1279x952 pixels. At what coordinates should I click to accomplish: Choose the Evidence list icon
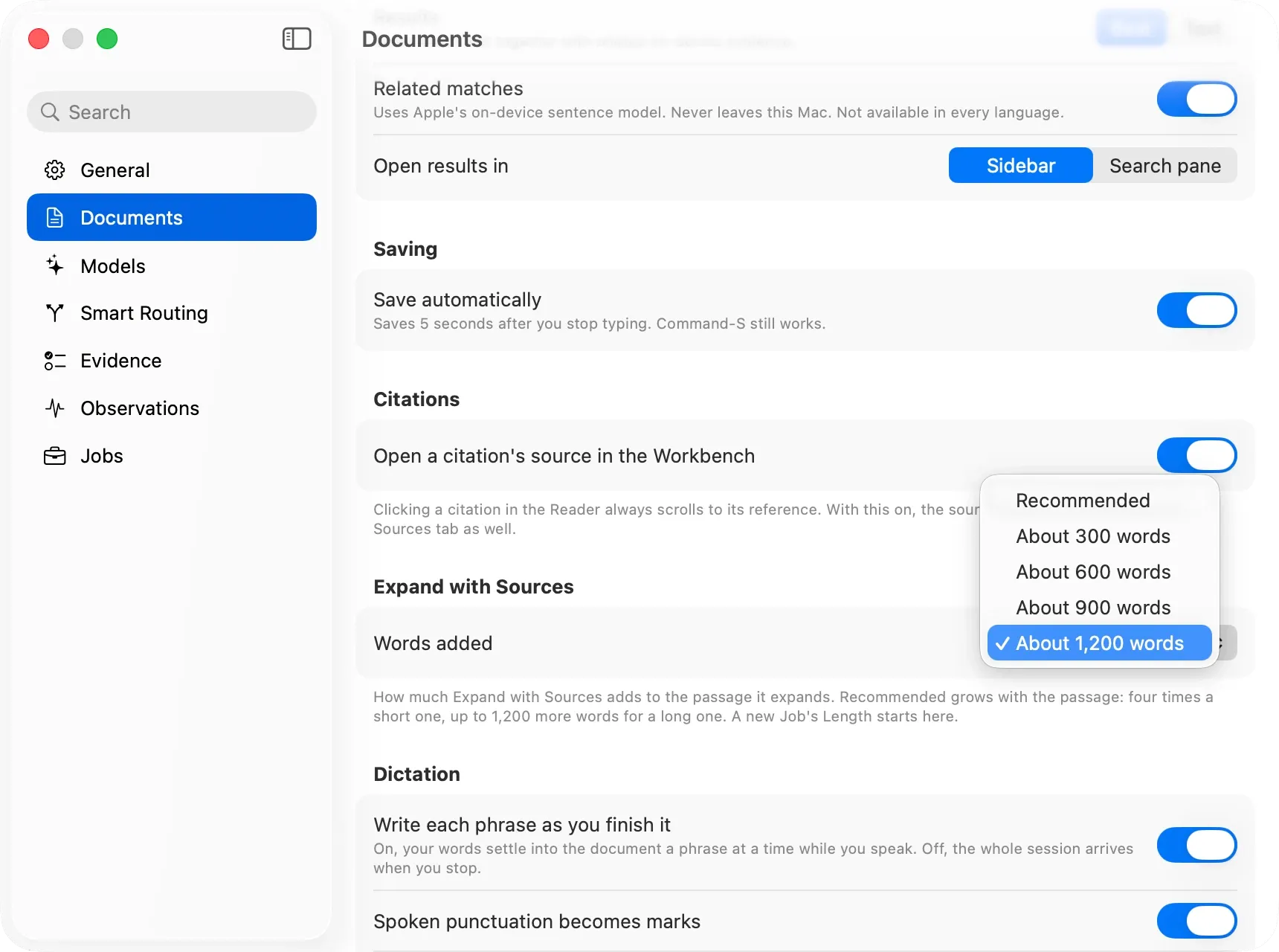[54, 361]
